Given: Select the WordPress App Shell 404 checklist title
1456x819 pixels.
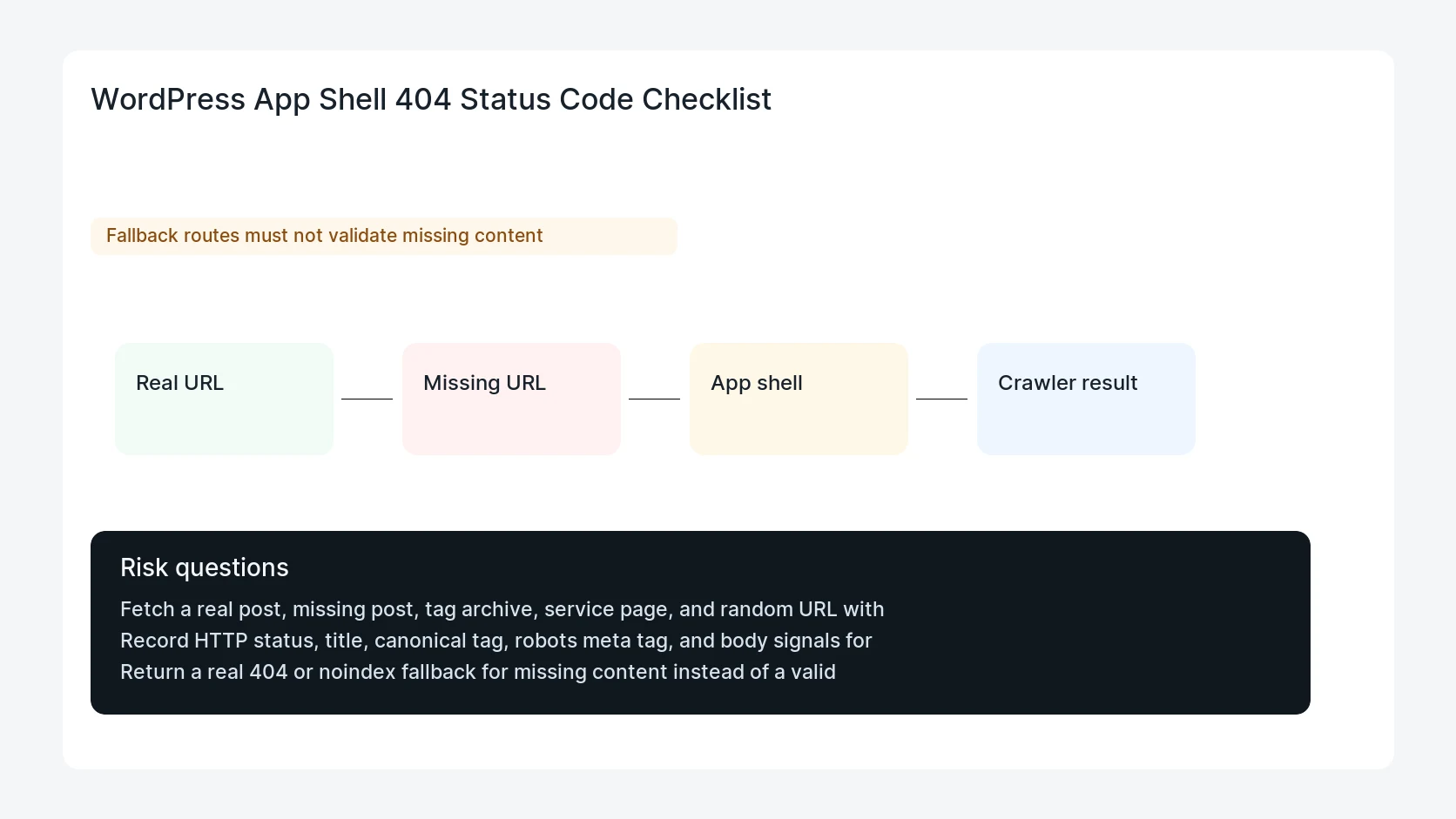Looking at the screenshot, I should click(x=431, y=99).
